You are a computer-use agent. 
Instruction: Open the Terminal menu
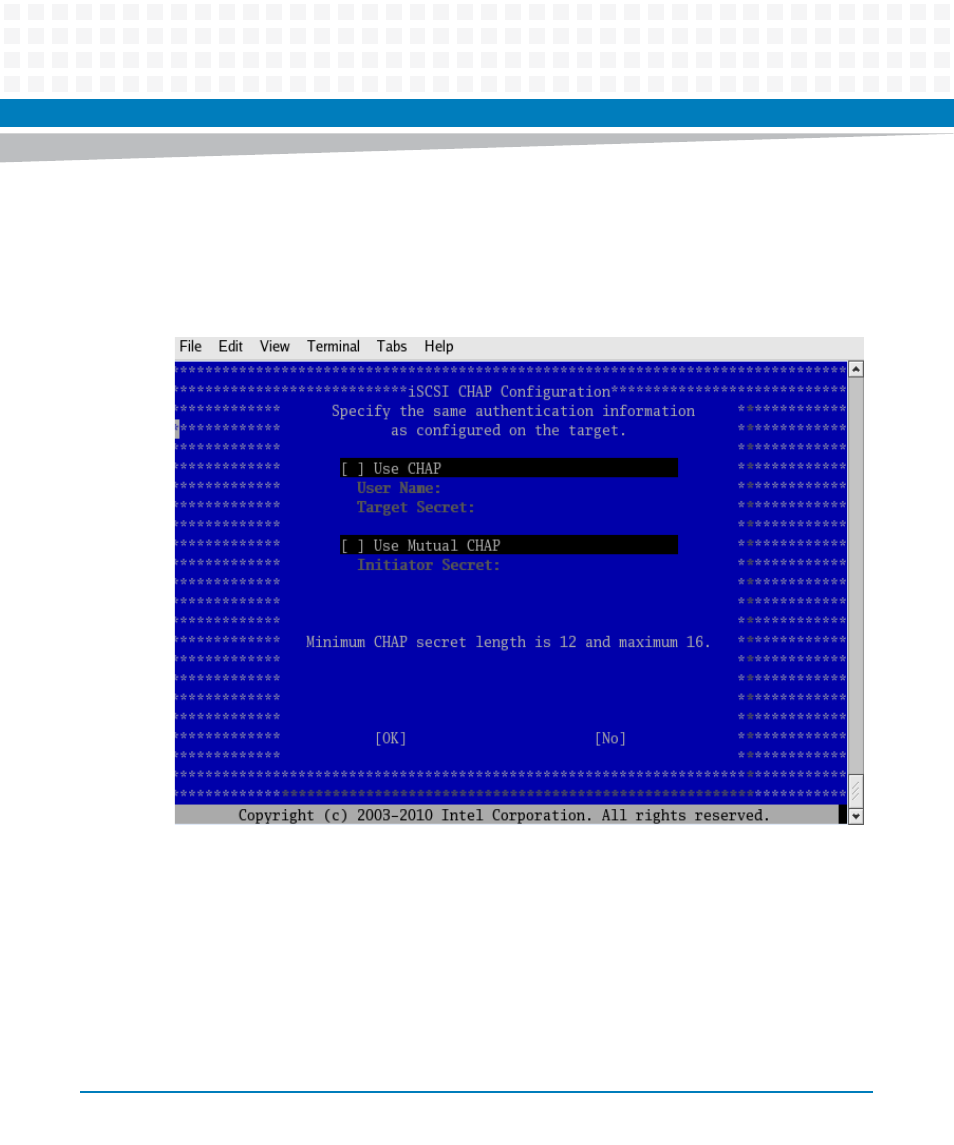(333, 347)
